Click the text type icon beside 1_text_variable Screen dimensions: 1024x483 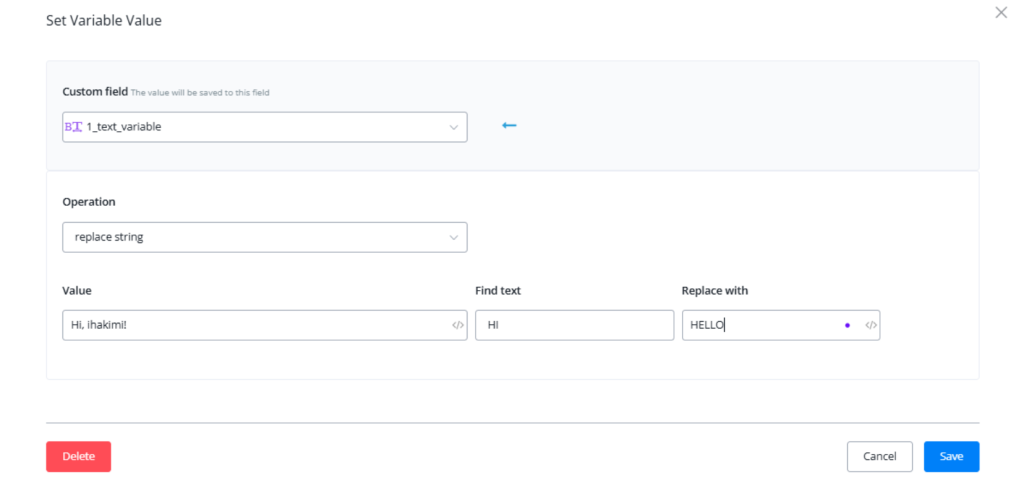click(x=73, y=127)
